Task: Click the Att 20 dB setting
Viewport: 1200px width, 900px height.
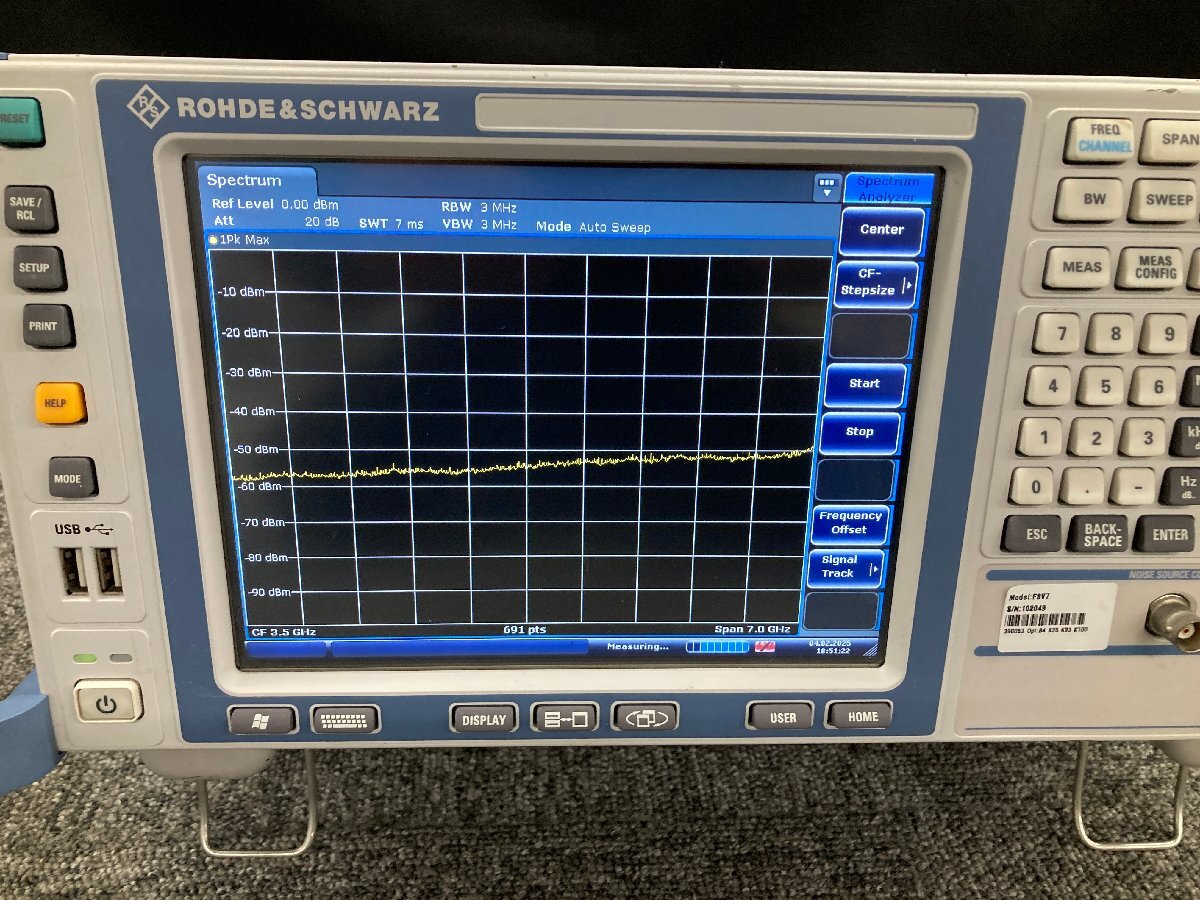Action: 275,221
